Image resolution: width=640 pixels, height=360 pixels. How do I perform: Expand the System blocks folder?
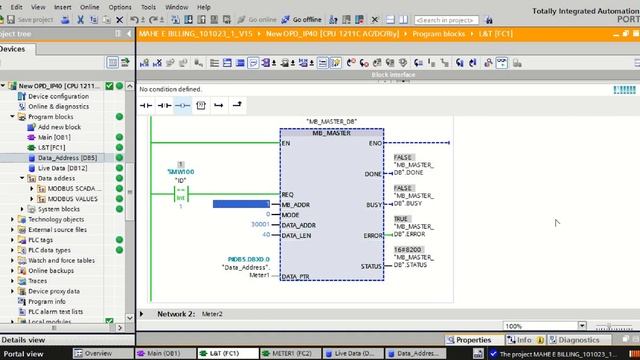point(22,209)
